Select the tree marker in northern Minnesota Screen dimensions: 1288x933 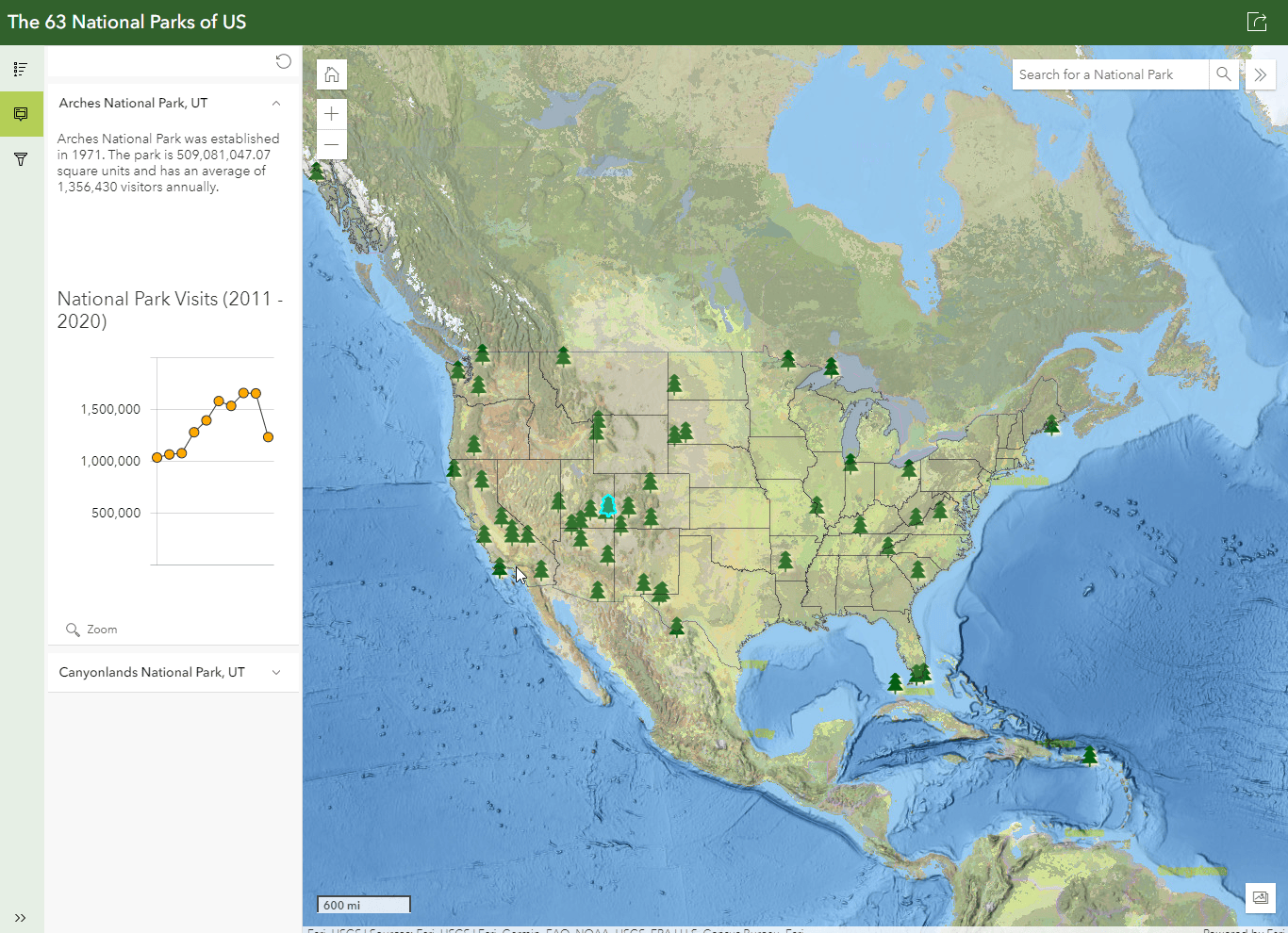(788, 358)
